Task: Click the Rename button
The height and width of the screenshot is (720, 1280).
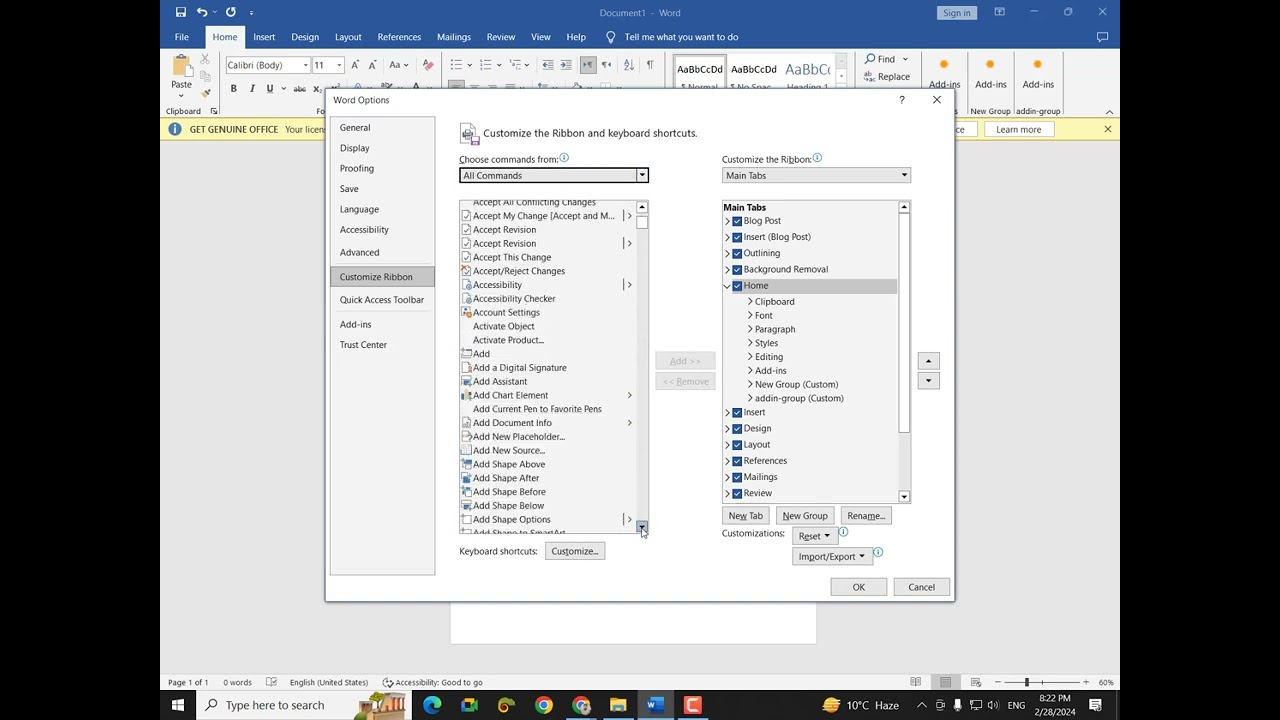Action: [x=865, y=516]
